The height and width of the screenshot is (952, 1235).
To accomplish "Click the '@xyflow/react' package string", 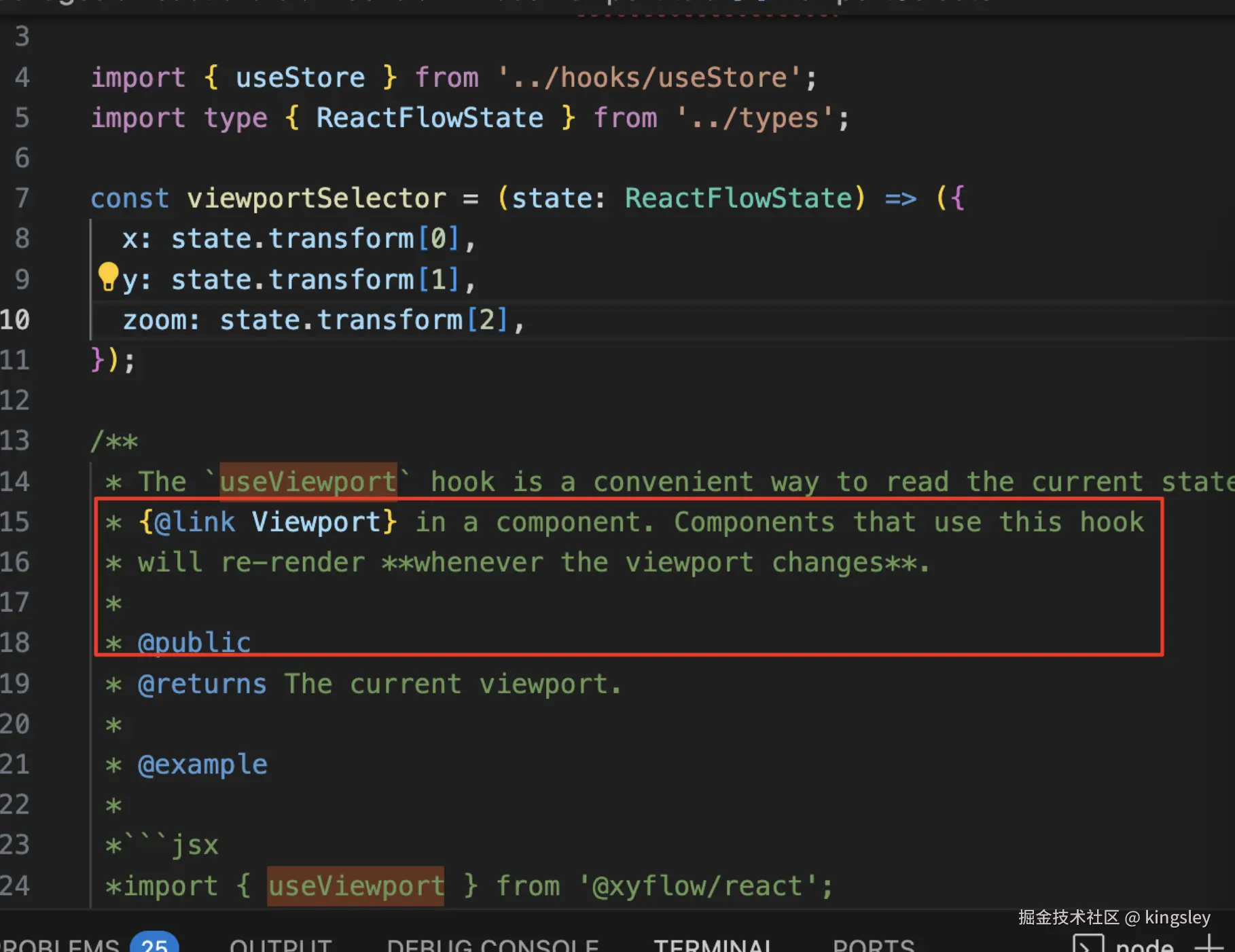I will [x=698, y=885].
